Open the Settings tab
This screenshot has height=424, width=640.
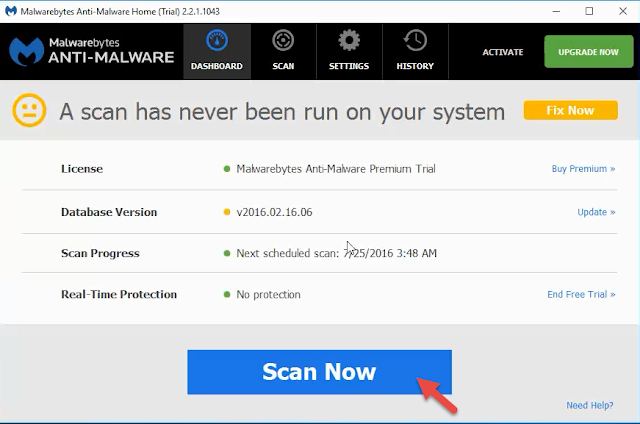point(349,51)
